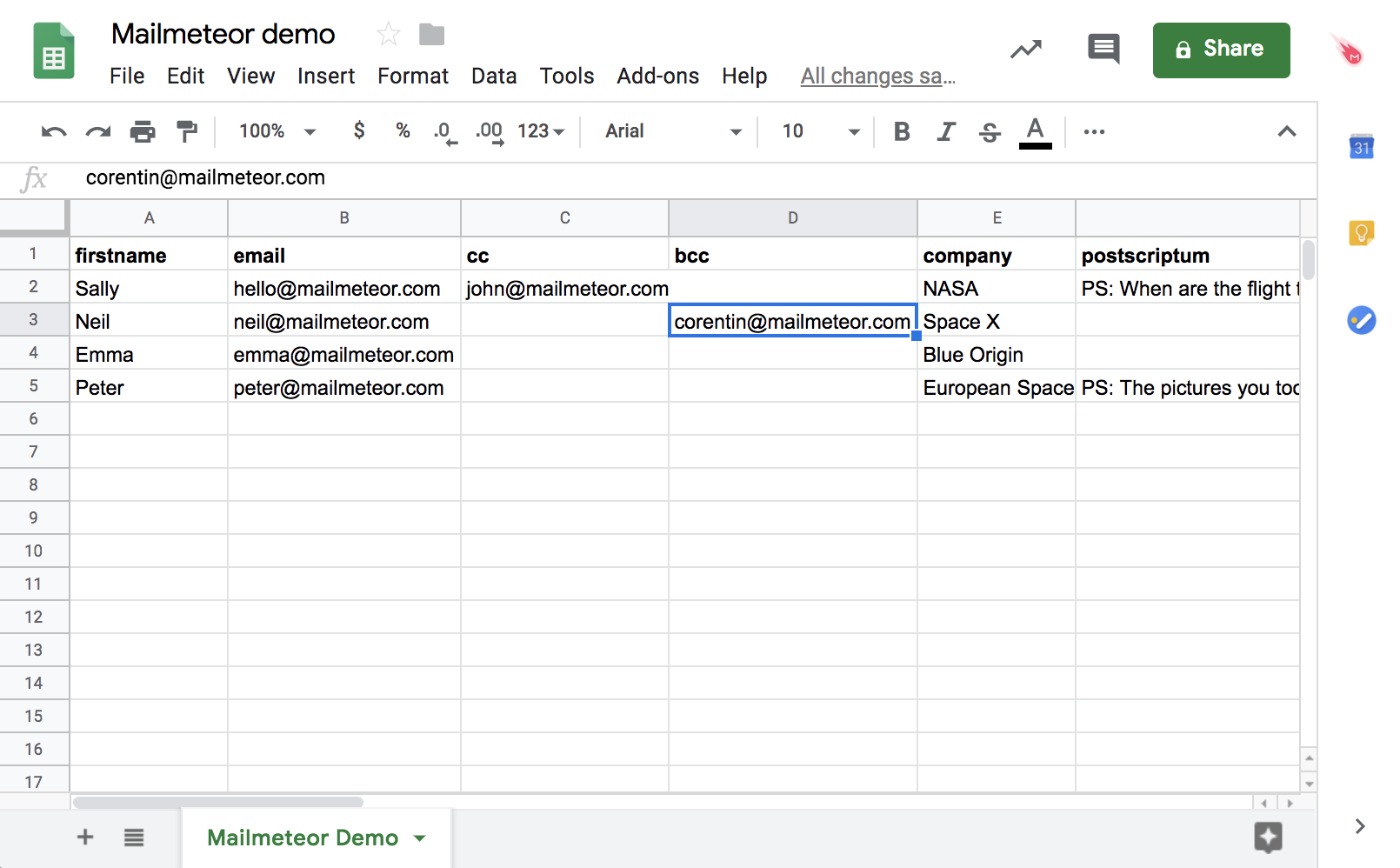Click the select-all corner box

[x=34, y=217]
